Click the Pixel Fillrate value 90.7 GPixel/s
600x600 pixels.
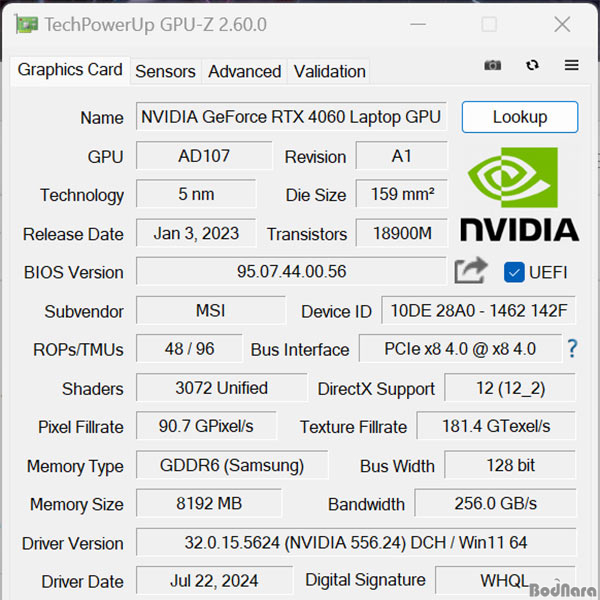pyautogui.click(x=206, y=426)
